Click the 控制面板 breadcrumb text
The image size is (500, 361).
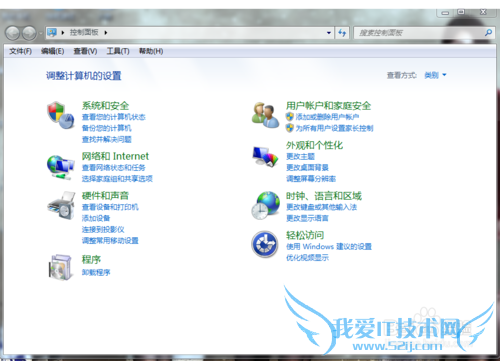point(84,32)
